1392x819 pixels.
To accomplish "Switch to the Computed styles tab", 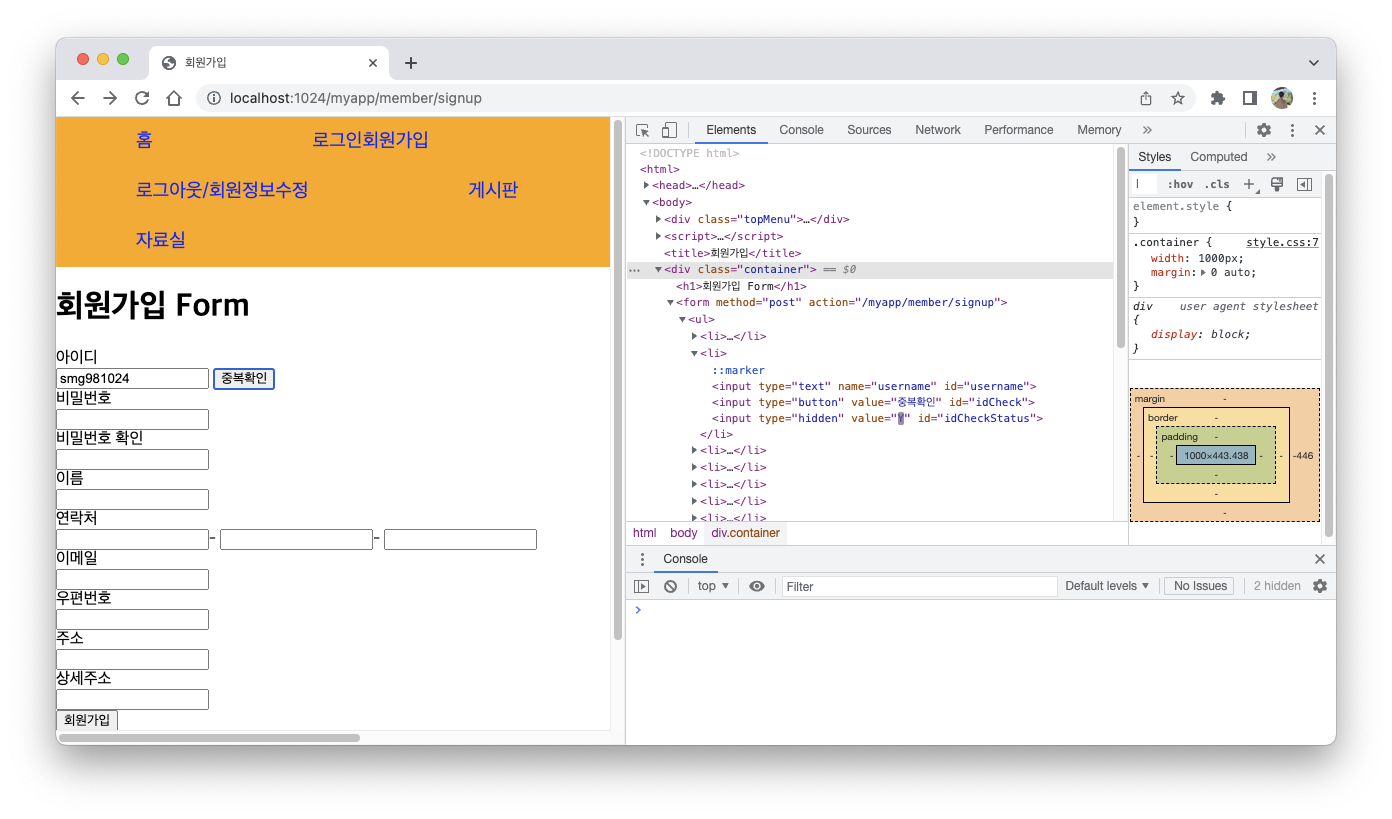I will point(1219,157).
